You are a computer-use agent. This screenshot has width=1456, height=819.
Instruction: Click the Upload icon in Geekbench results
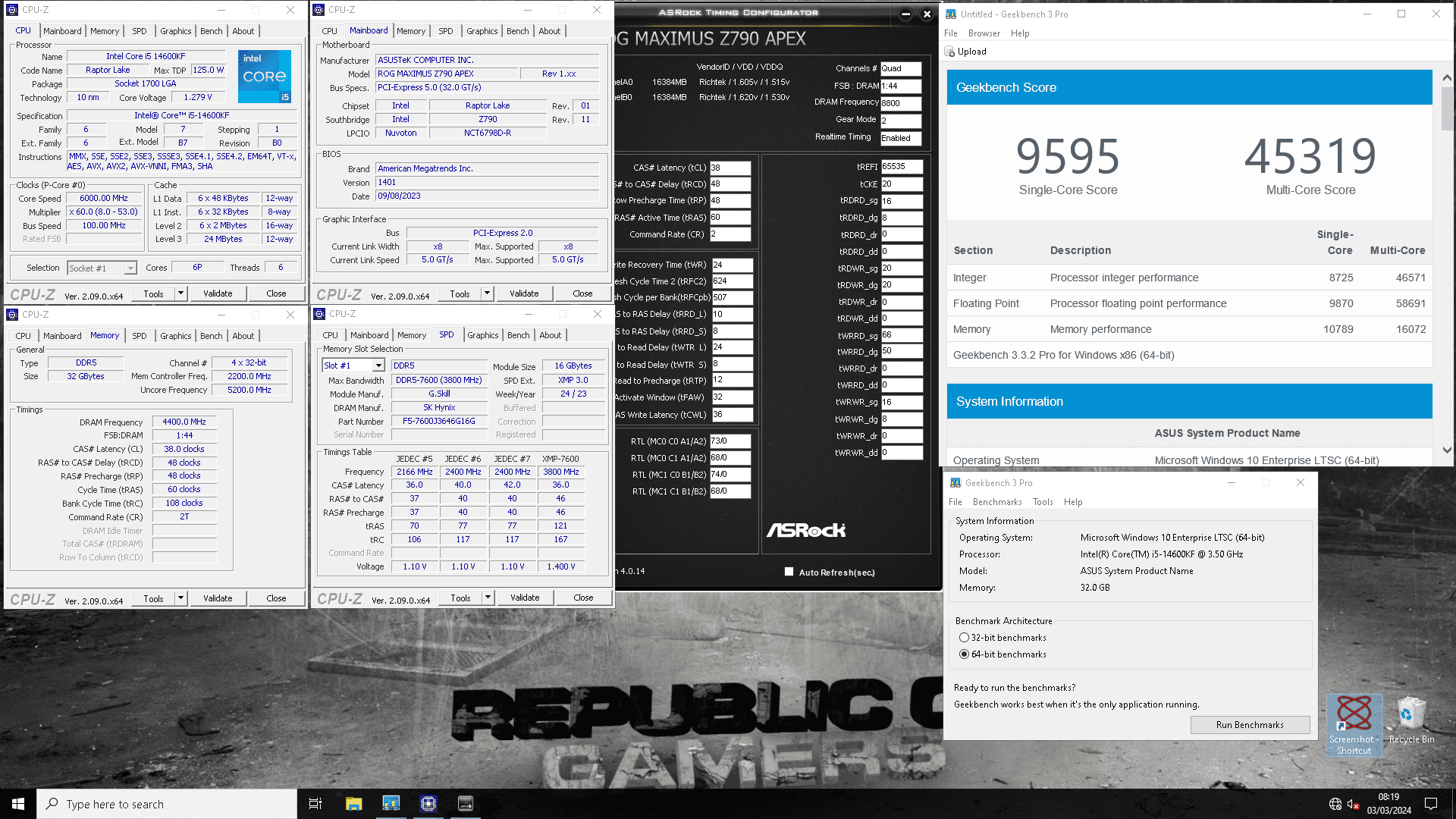[x=949, y=52]
